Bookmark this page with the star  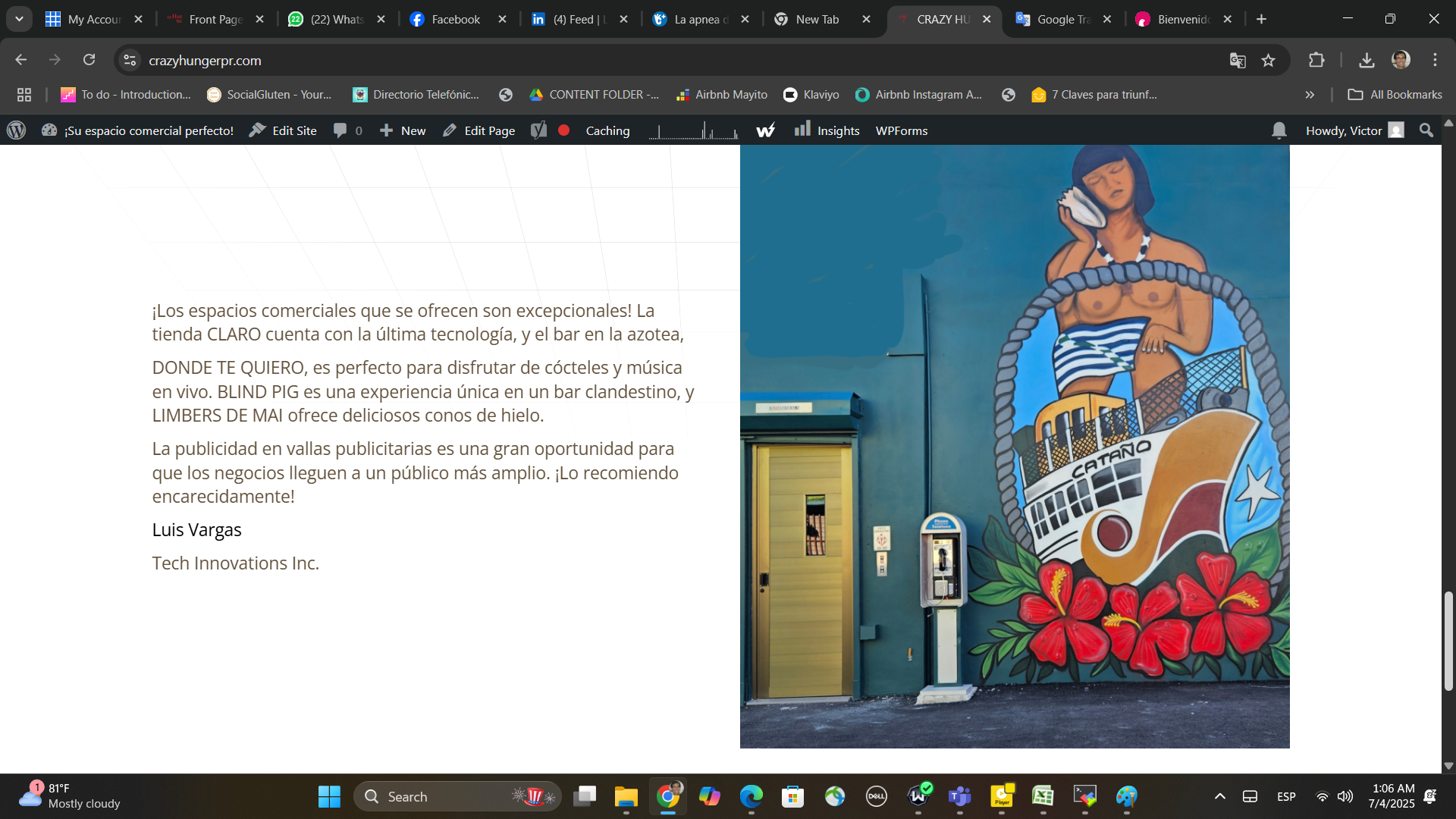[1269, 60]
